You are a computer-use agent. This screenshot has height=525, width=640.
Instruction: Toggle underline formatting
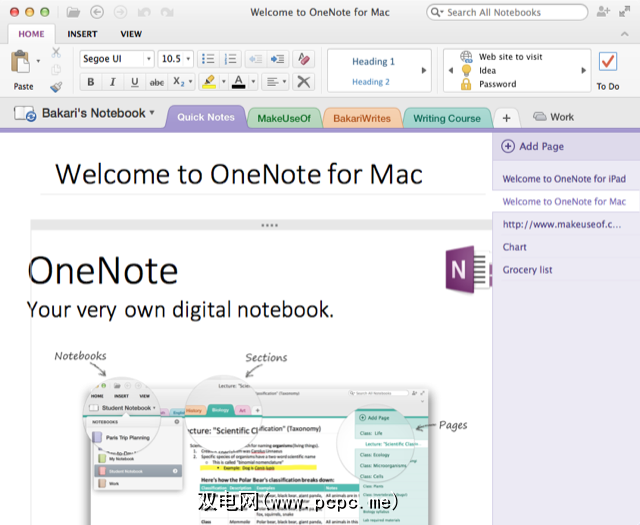(133, 82)
